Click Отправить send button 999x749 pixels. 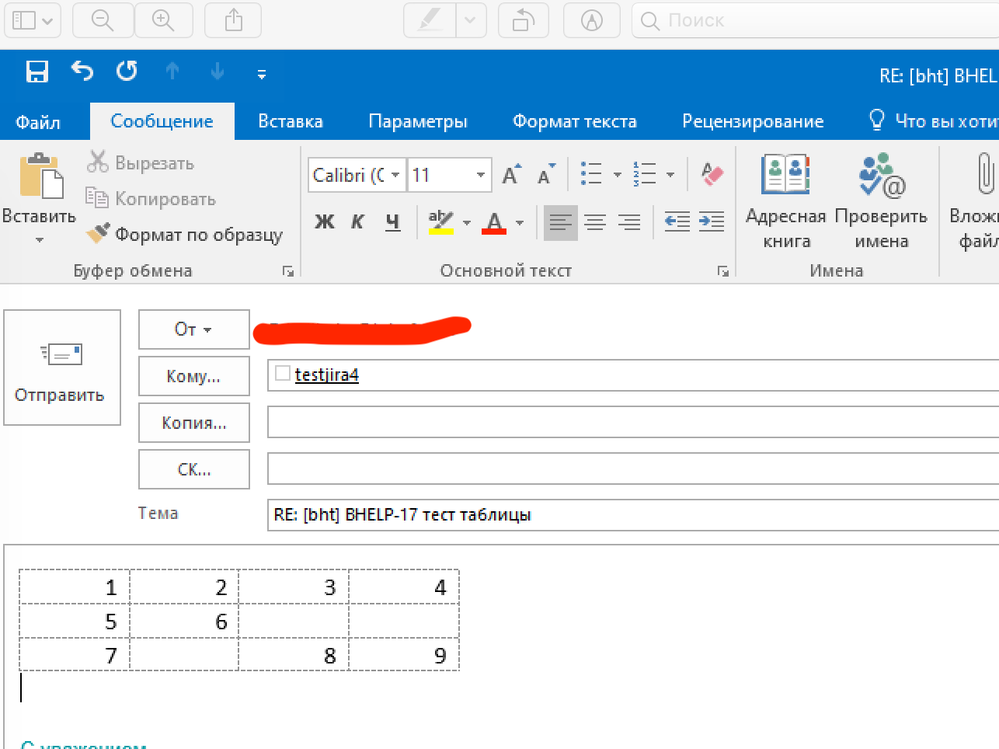(x=62, y=367)
